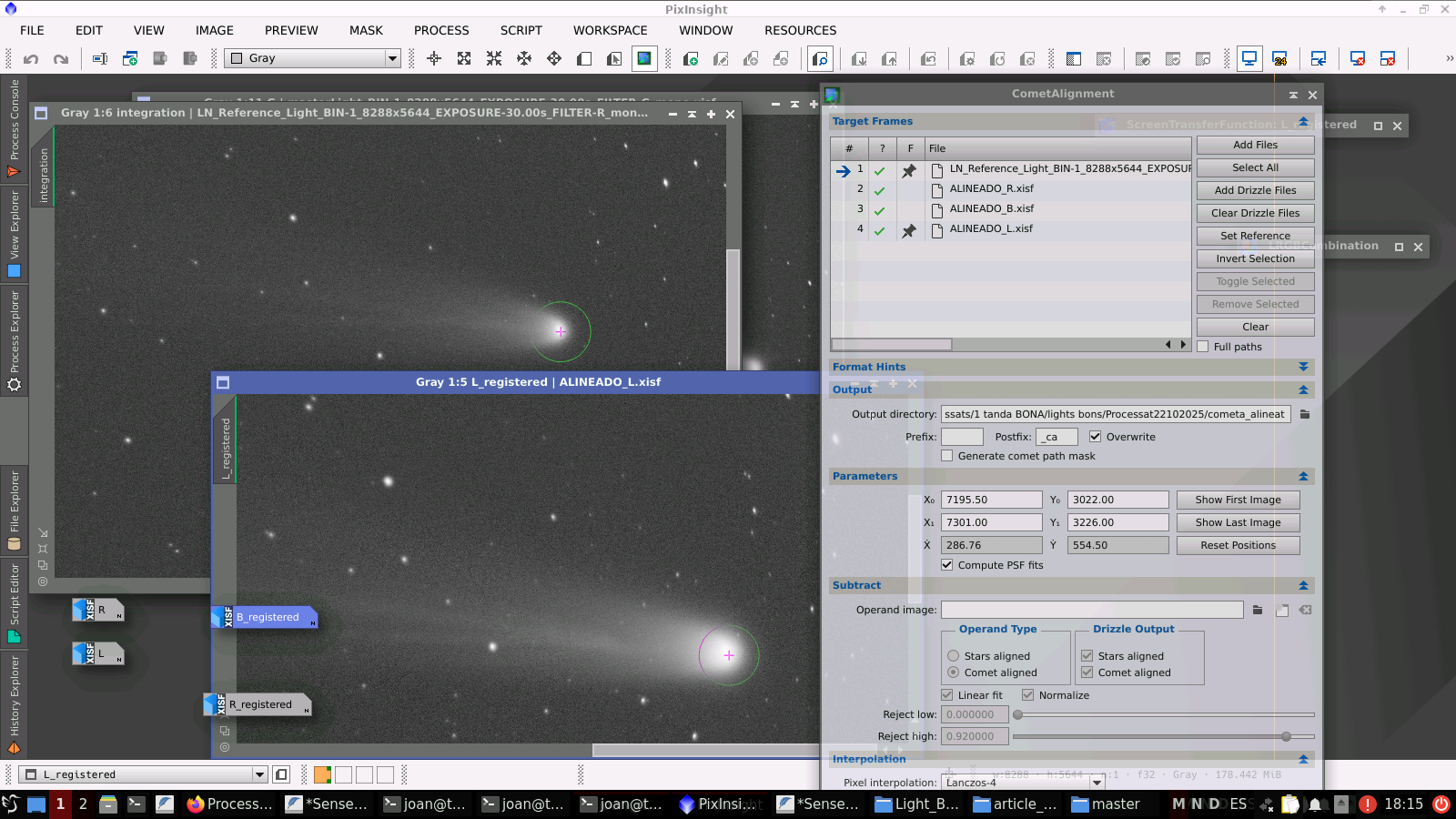Open the Gray color space dropdown
Image resolution: width=1456 pixels, height=819 pixels.
312,58
